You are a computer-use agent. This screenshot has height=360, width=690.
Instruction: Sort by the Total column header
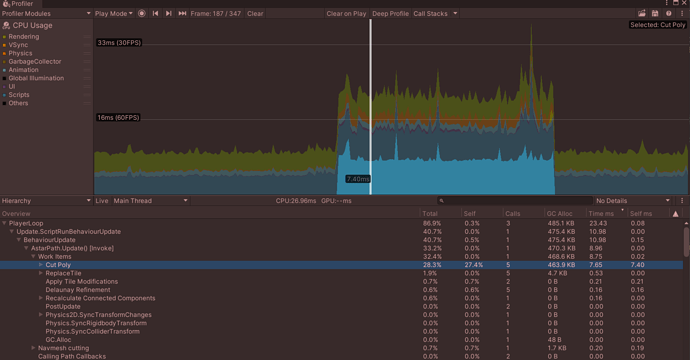pyautogui.click(x=441, y=214)
